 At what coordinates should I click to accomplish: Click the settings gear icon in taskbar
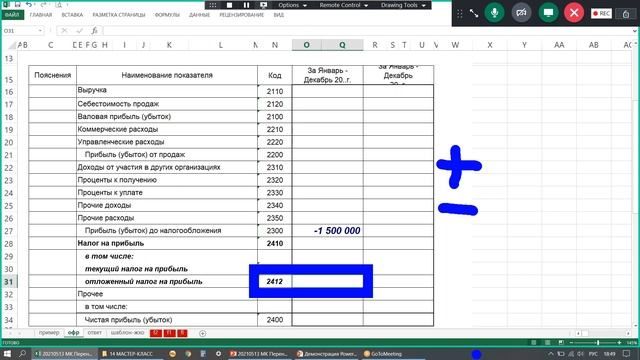click(218, 354)
